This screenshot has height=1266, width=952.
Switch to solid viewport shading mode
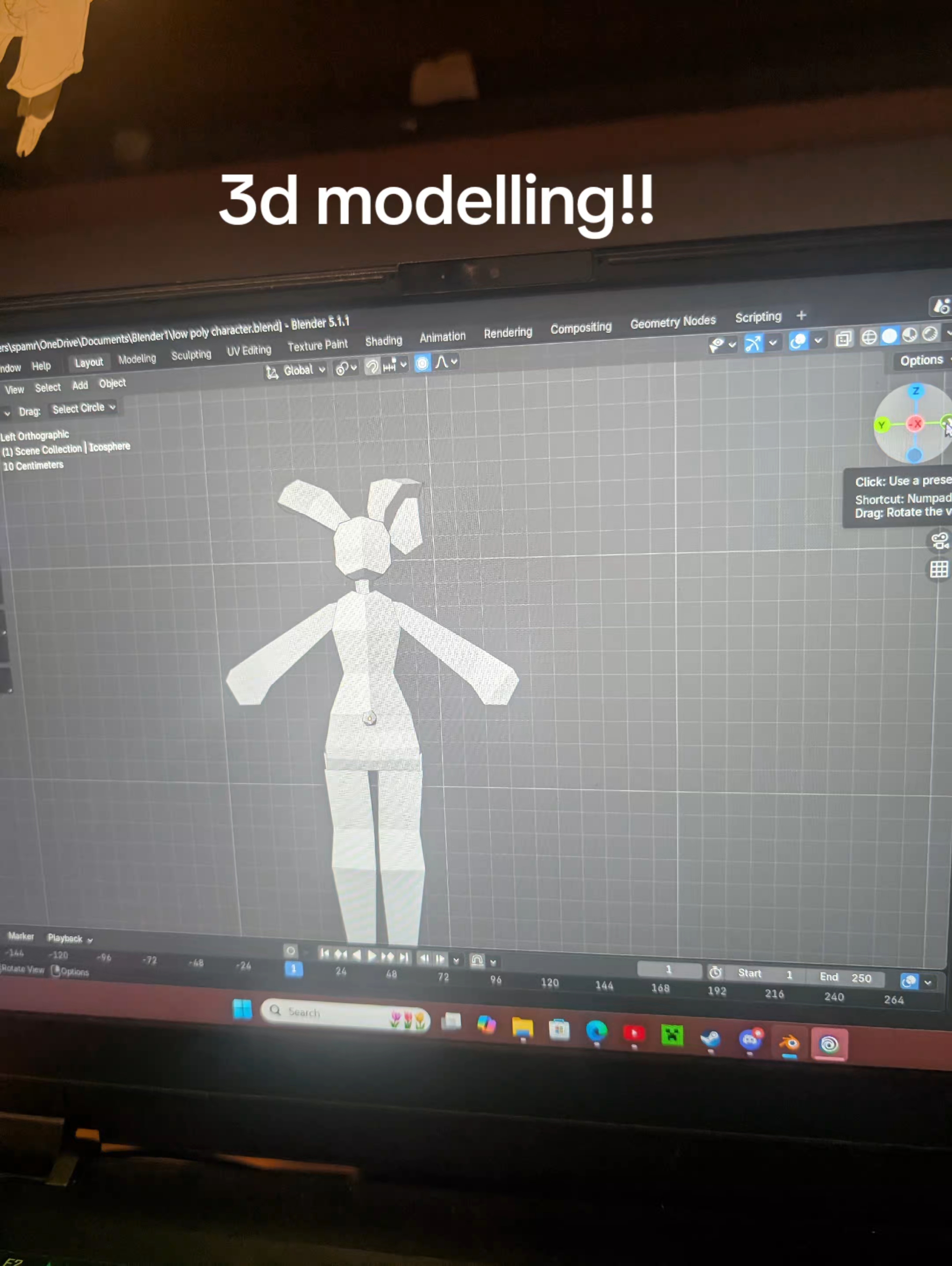pos(889,336)
